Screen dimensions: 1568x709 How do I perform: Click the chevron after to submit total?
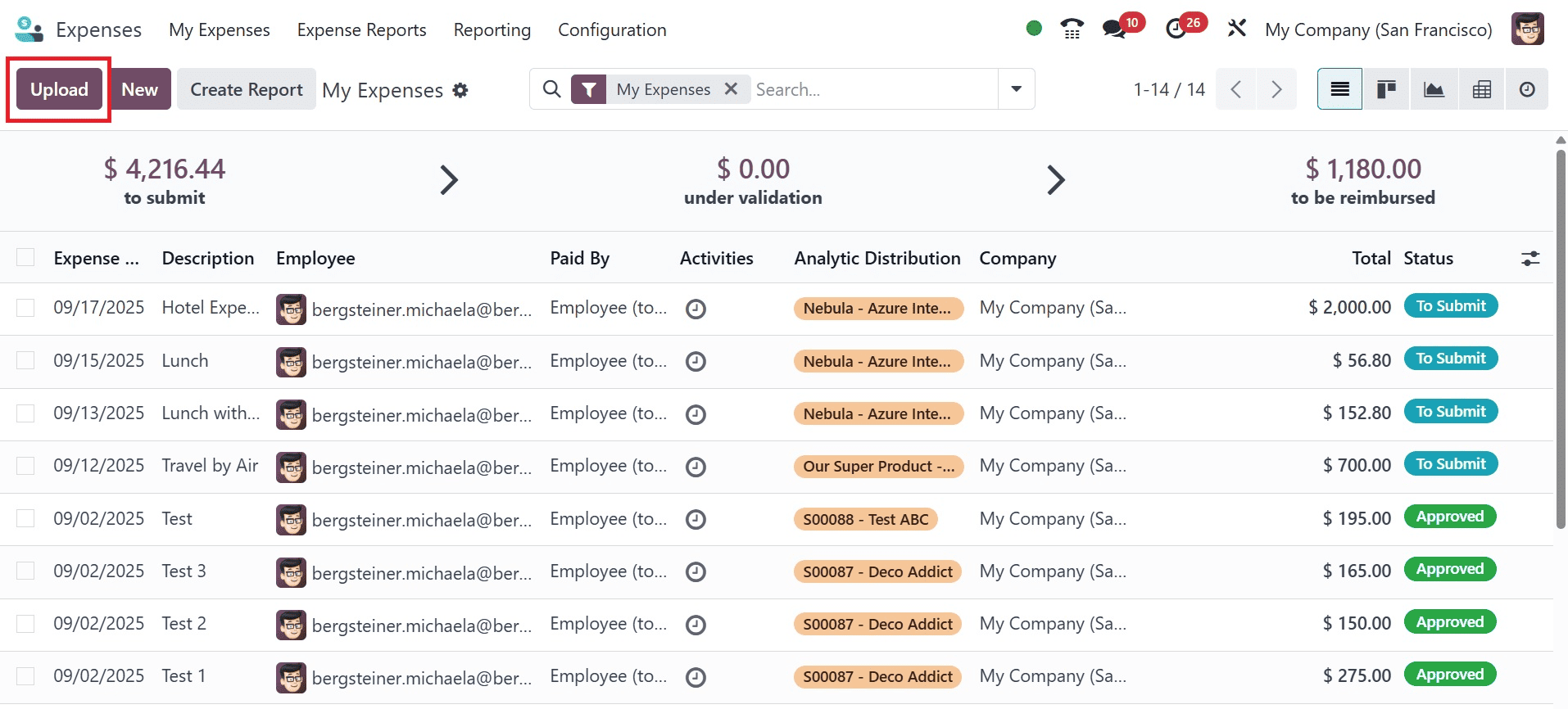click(448, 180)
